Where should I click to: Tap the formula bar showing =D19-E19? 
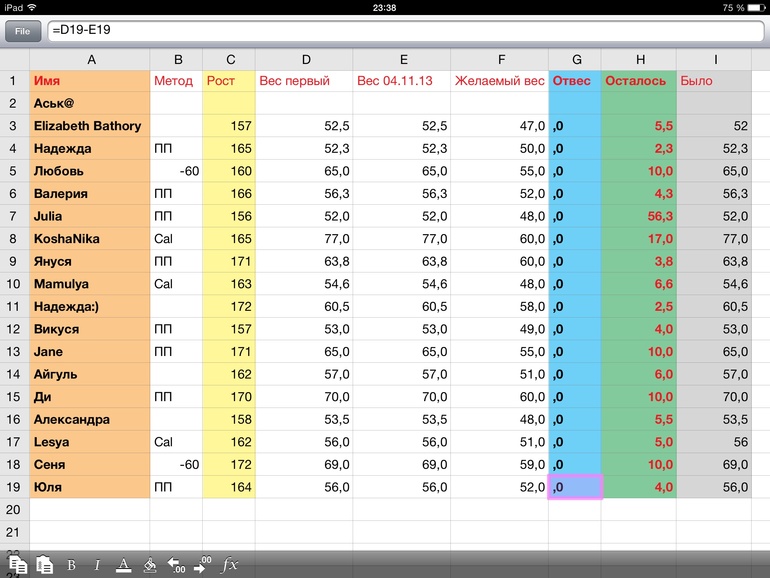[400, 31]
